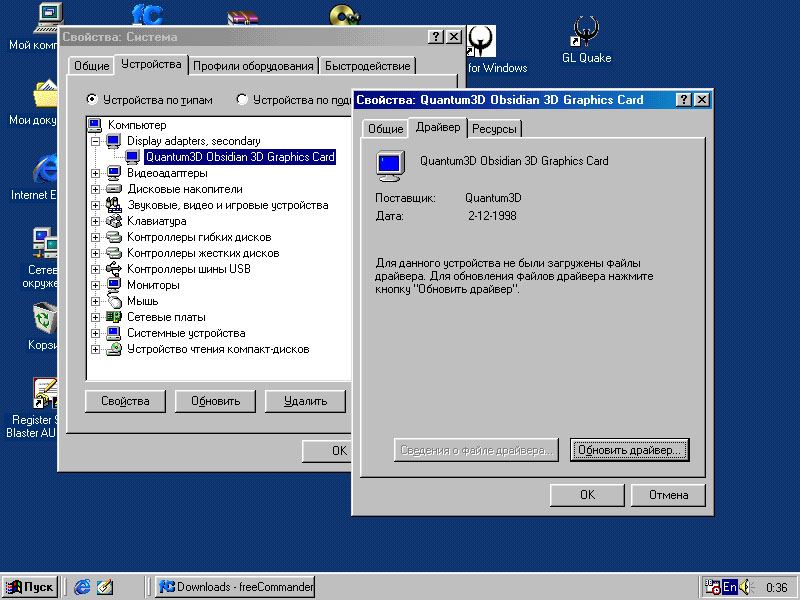Viewport: 800px width, 600px height.
Task: Select the Системные устройства tree label
Action: tap(186, 333)
